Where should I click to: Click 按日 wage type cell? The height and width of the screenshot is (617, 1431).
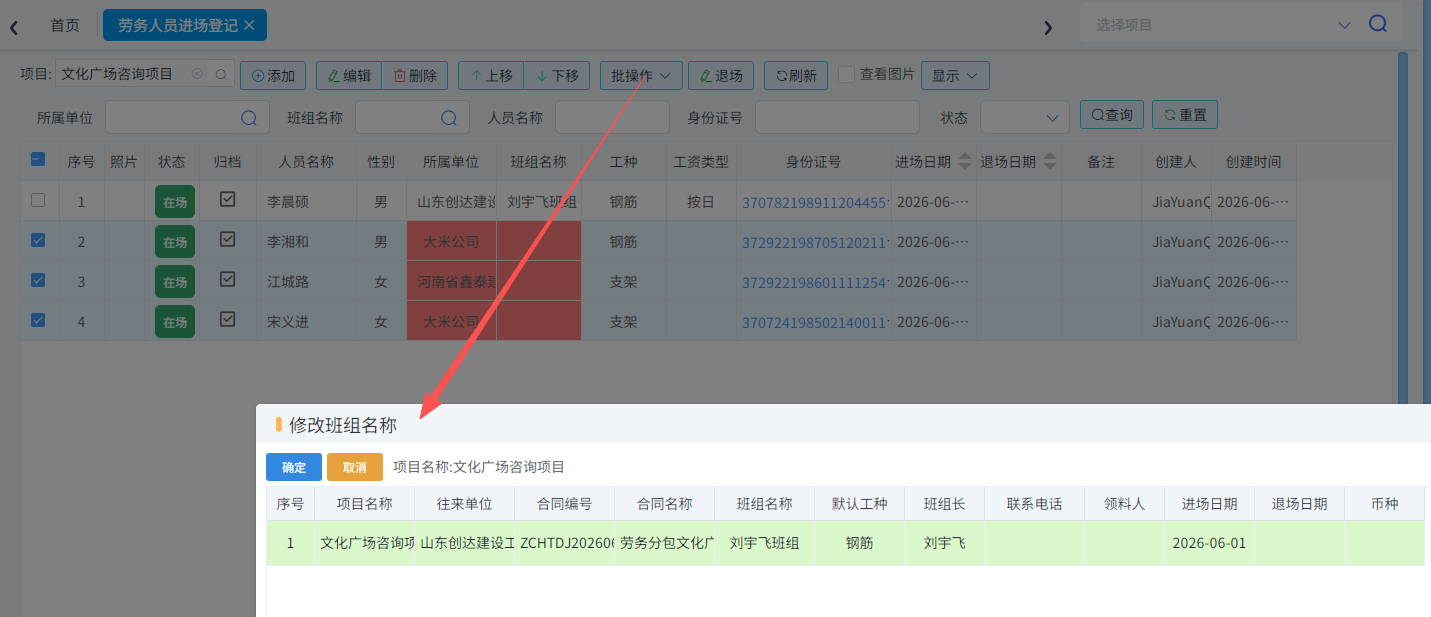[x=701, y=202]
